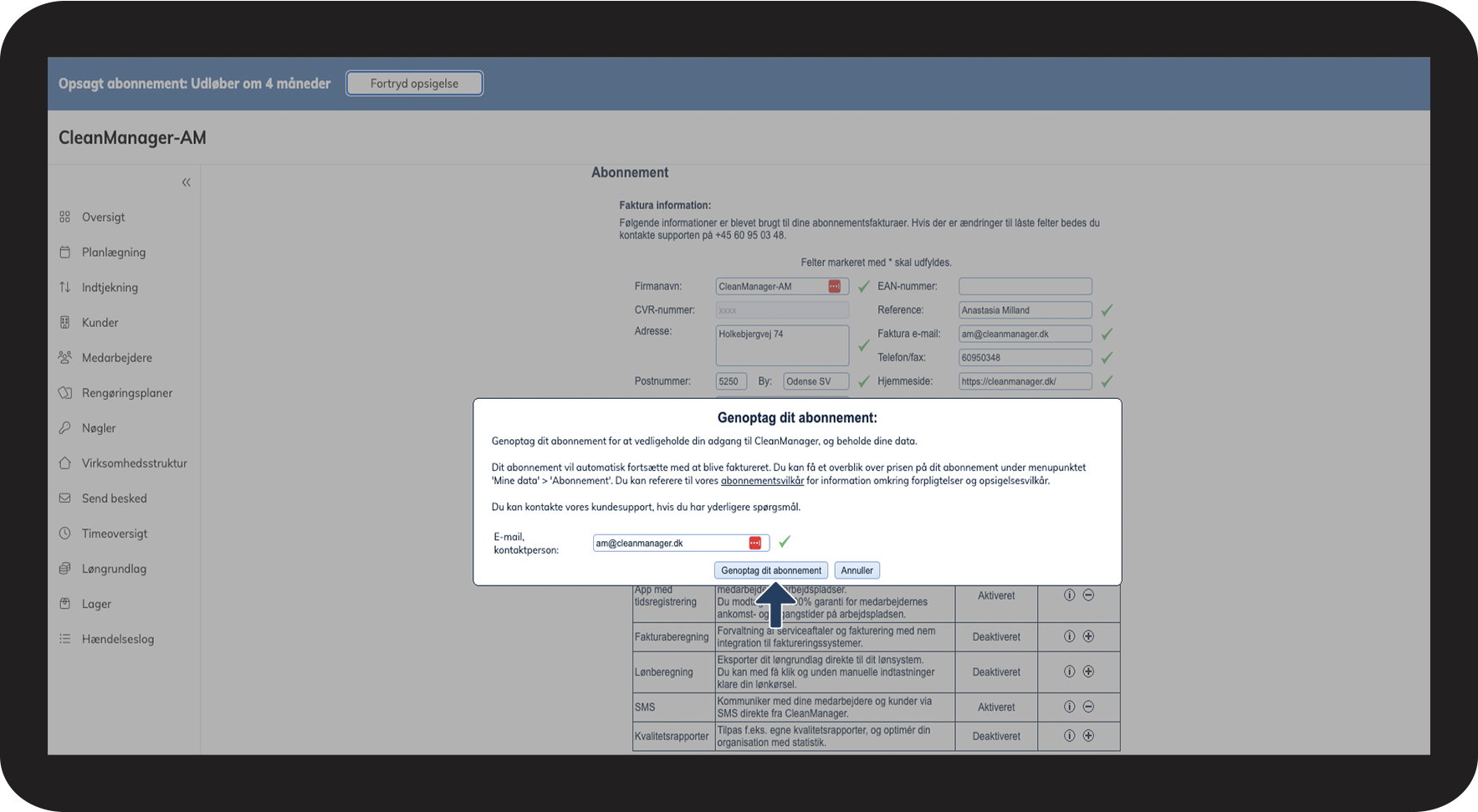The width and height of the screenshot is (1478, 812).
Task: Click the Faktura e-mail field
Action: 1025,334
